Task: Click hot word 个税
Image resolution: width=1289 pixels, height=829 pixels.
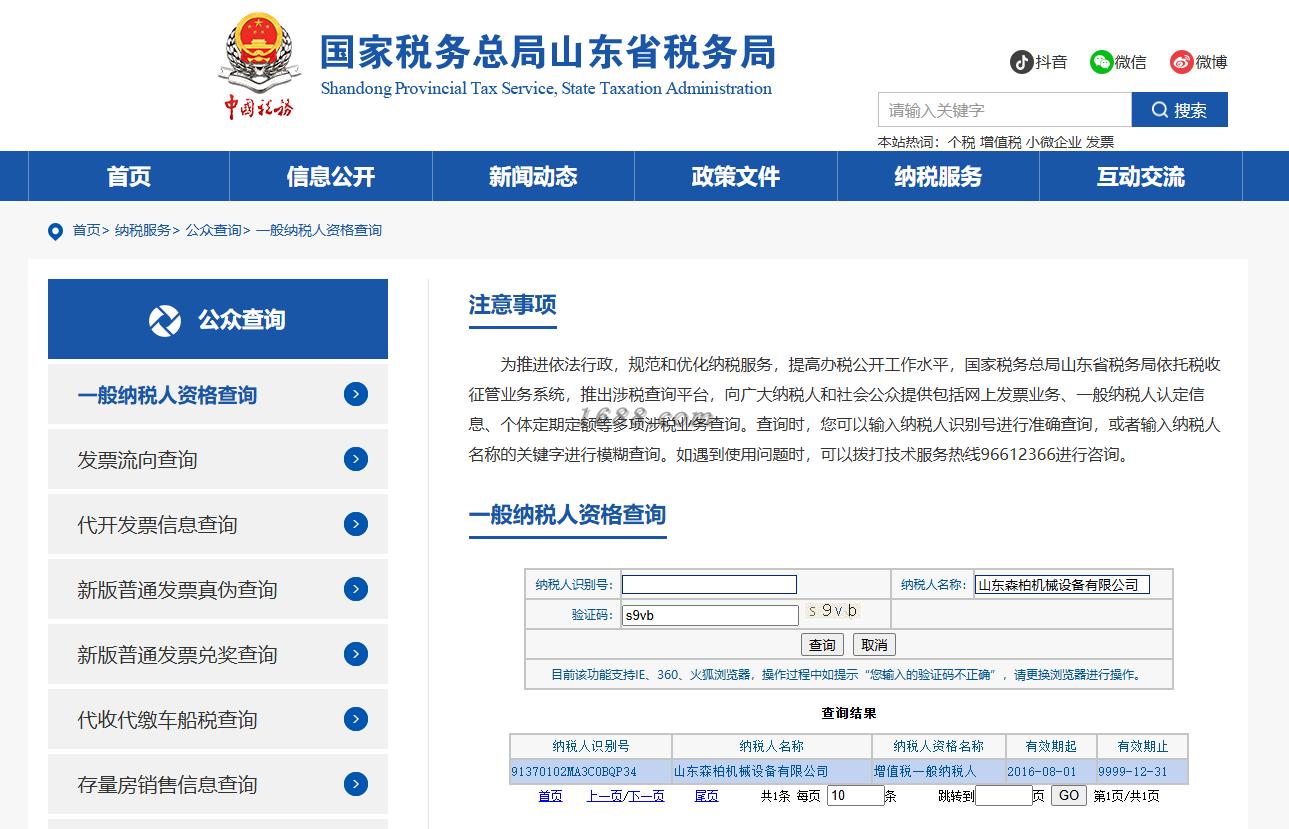Action: pos(961,142)
